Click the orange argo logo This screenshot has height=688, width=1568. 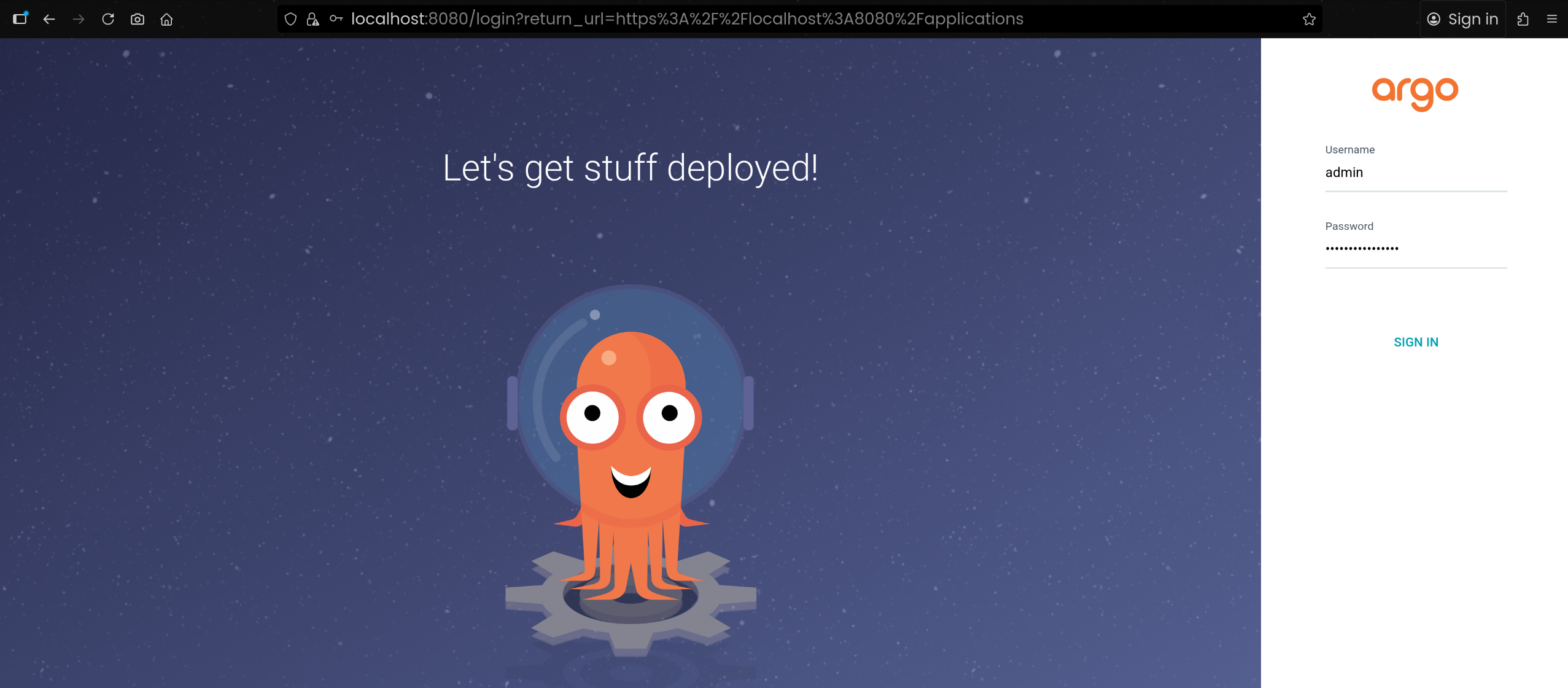click(1415, 93)
